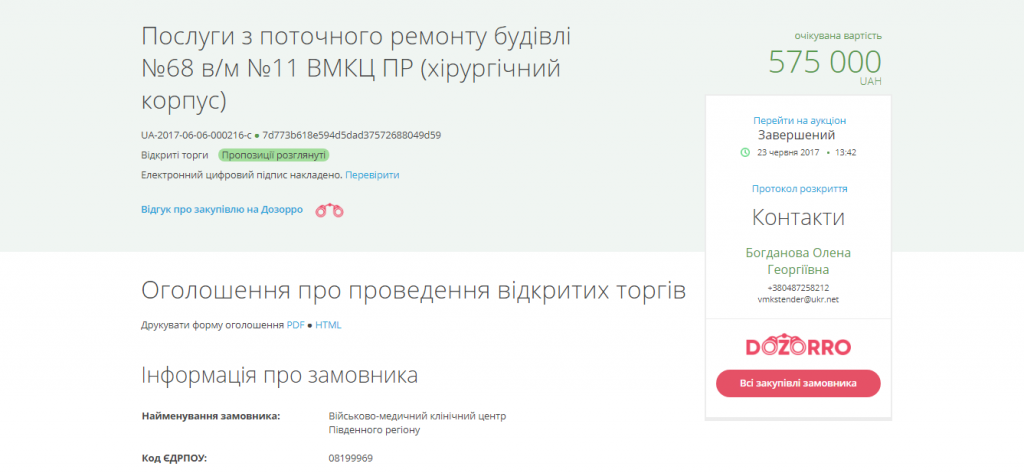Click 'Перевірити' to verify digital signature

(372, 175)
